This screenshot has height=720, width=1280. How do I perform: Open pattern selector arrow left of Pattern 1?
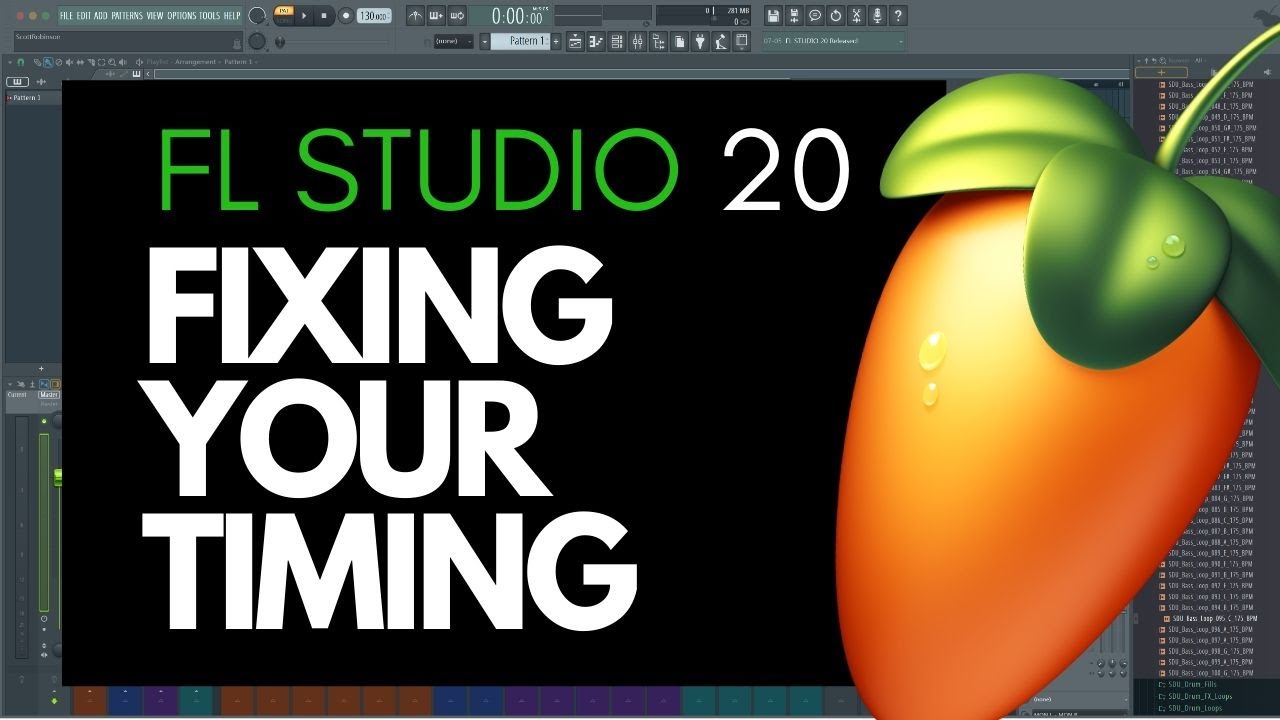485,41
